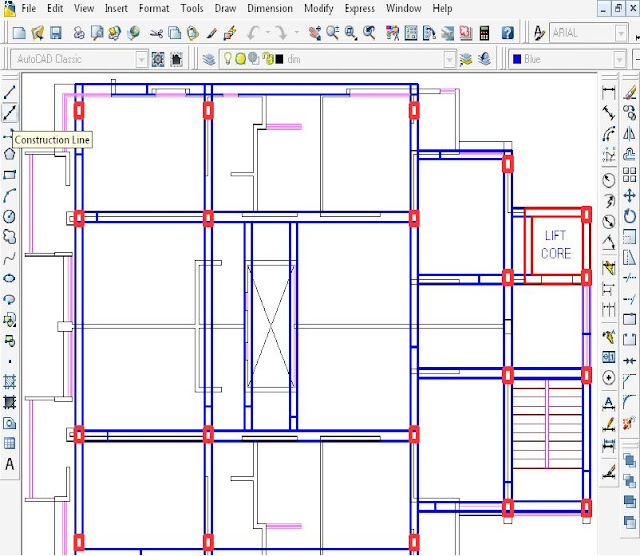Select the Line draw tool
This screenshot has width=640, height=556.
point(9,91)
